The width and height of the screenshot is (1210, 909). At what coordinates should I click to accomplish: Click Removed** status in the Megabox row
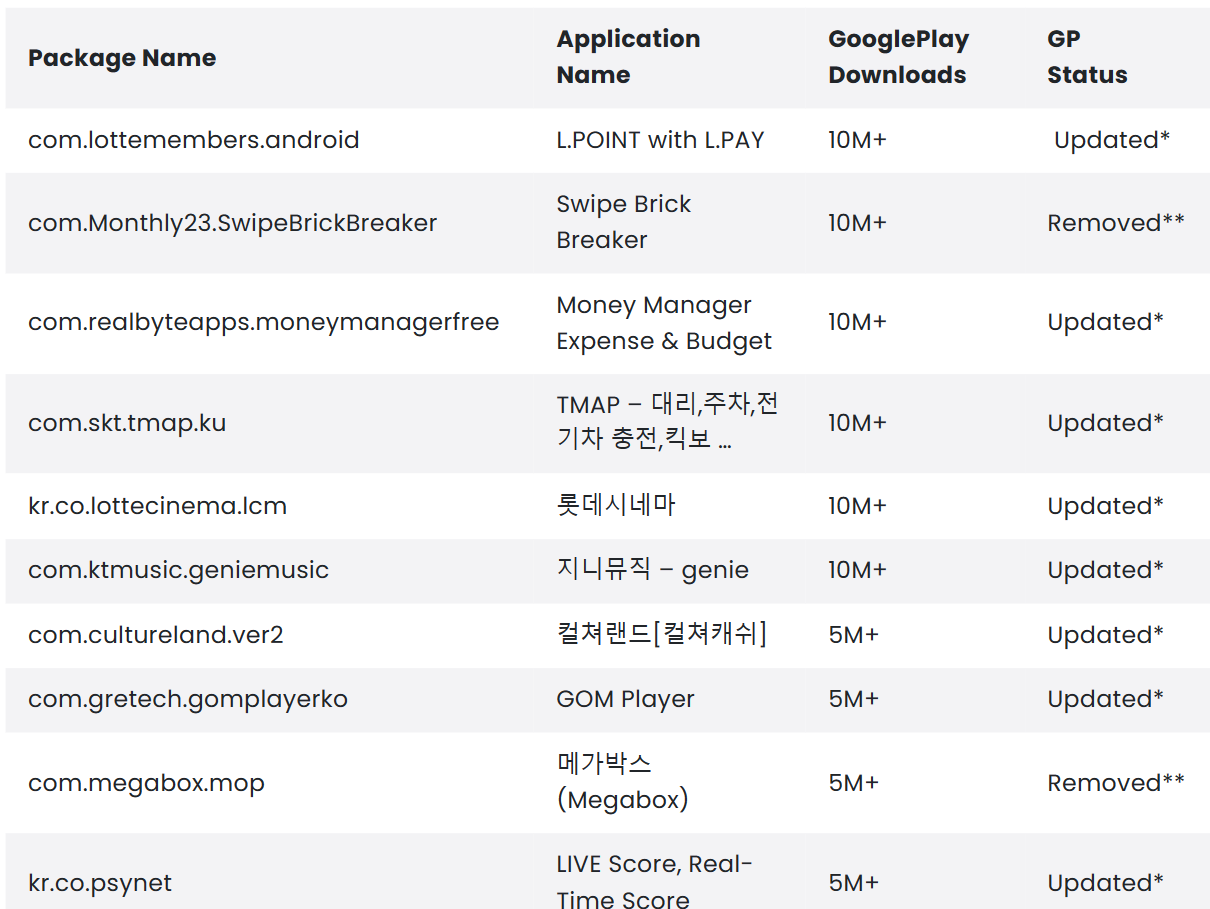pyautogui.click(x=1115, y=783)
